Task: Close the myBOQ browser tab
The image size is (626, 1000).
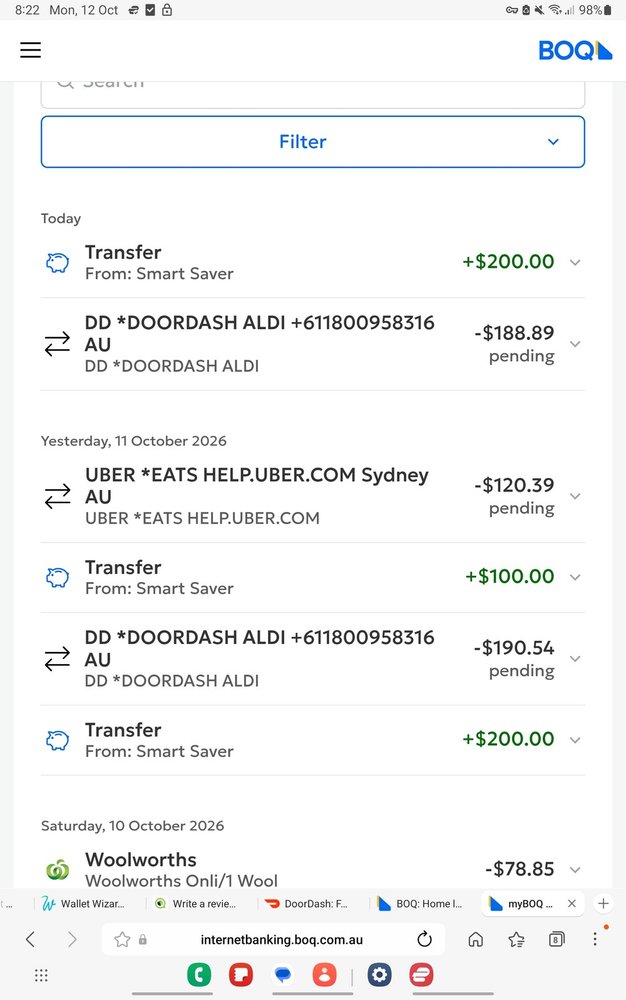Action: click(x=572, y=904)
